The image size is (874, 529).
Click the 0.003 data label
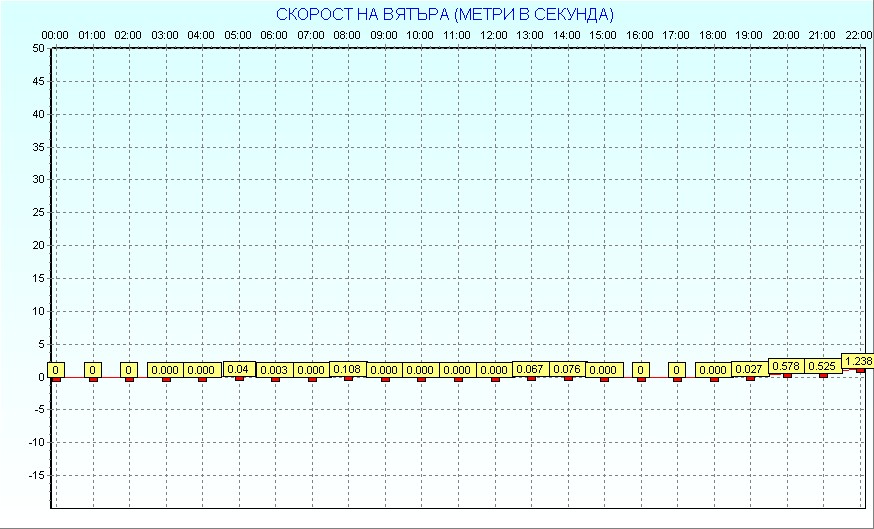click(x=274, y=370)
